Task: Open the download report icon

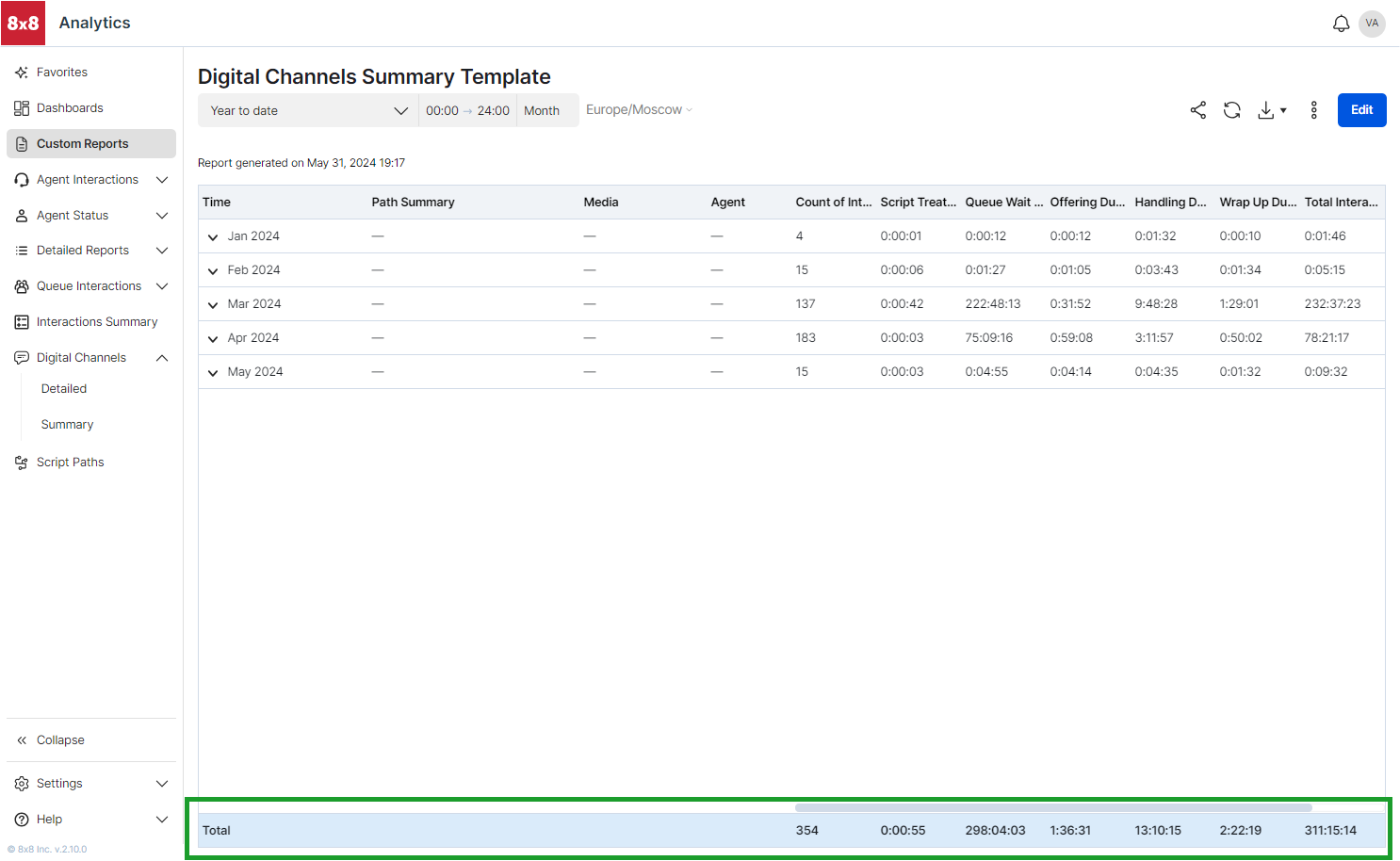Action: [1265, 110]
